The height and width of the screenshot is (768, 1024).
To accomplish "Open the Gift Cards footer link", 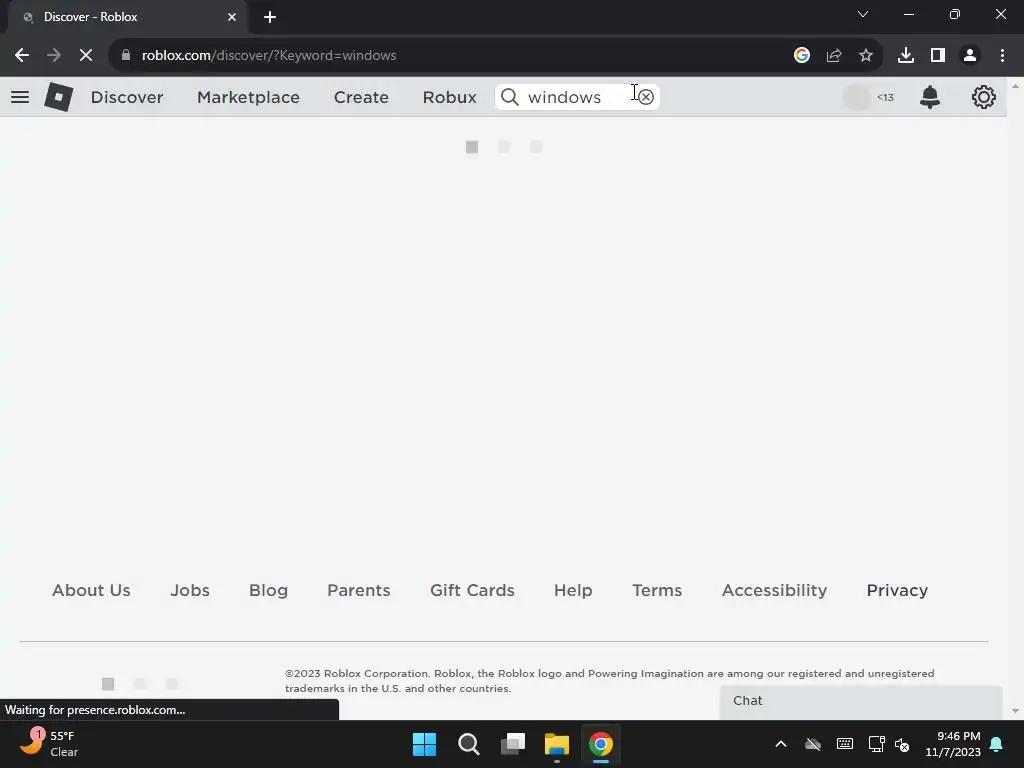I will click(x=472, y=590).
